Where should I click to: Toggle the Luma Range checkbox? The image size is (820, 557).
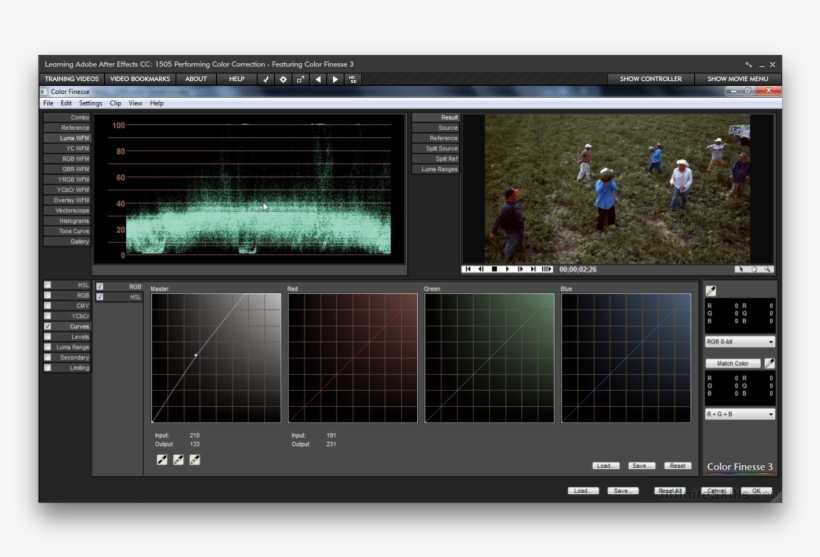click(48, 347)
